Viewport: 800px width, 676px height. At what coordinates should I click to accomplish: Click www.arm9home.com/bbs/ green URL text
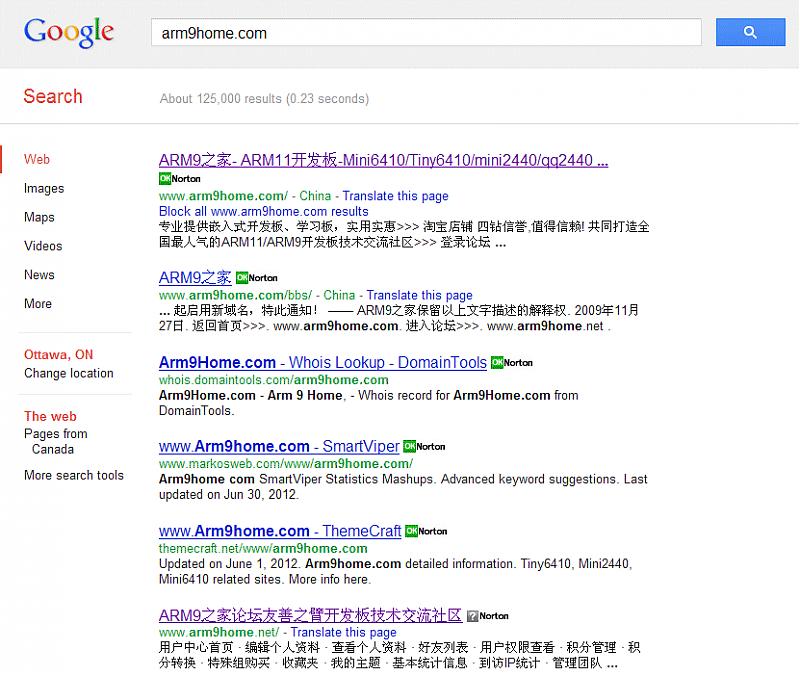(235, 295)
